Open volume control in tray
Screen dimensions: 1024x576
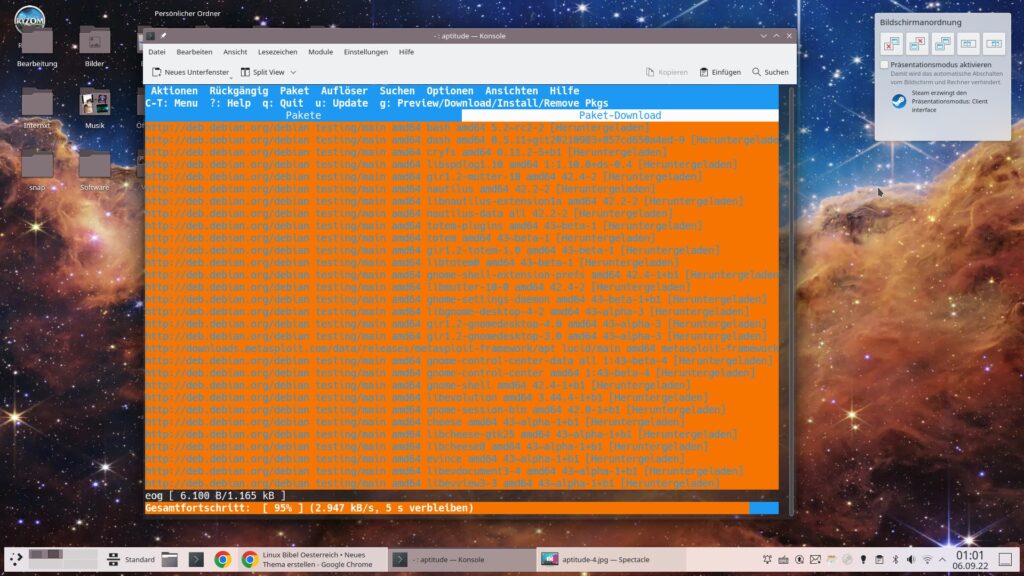pyautogui.click(x=911, y=560)
